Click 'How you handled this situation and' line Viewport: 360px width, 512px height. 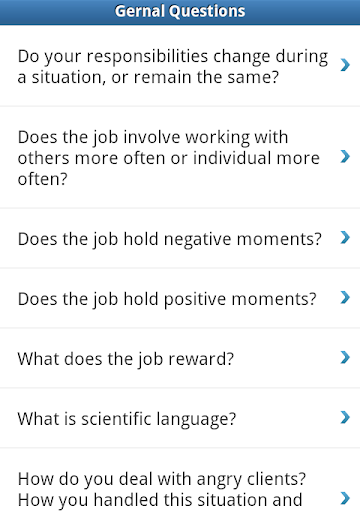[160, 500]
